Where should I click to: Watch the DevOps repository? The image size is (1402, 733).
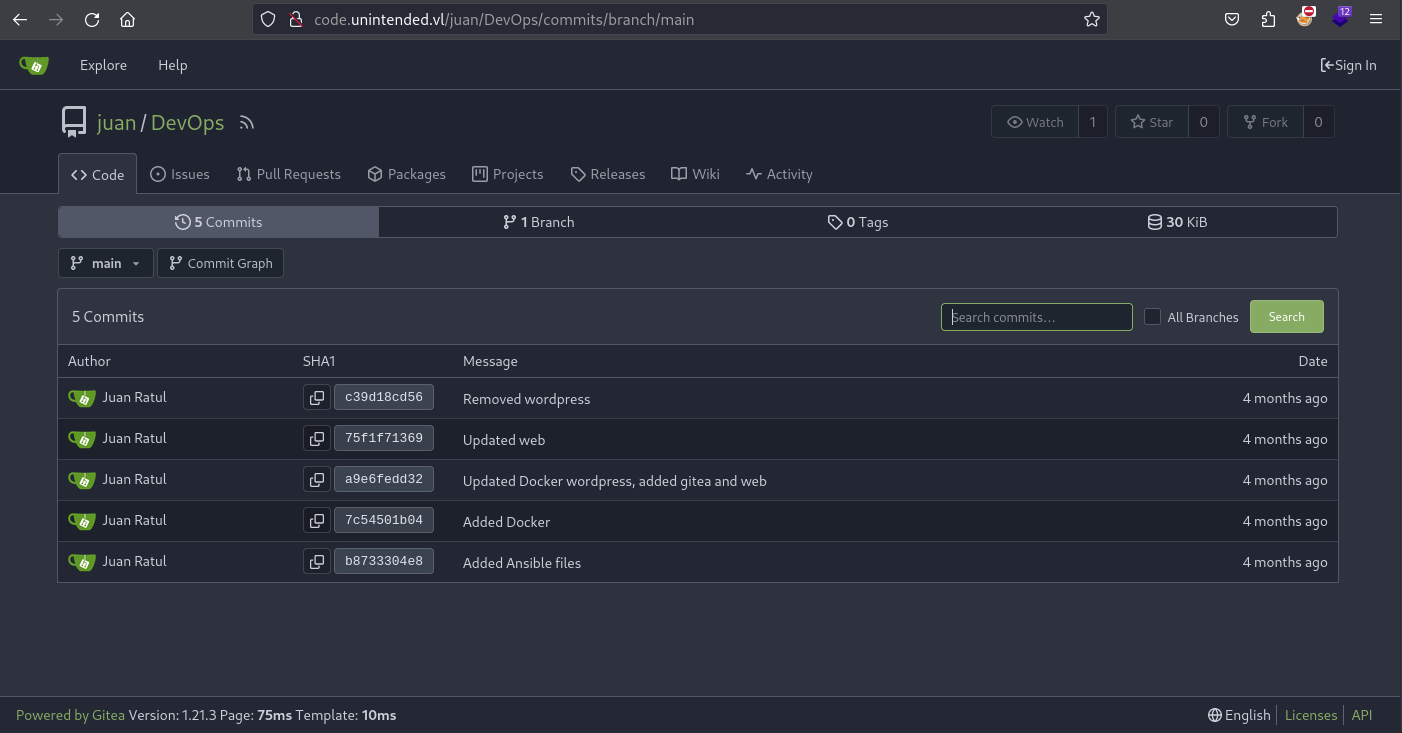1035,122
